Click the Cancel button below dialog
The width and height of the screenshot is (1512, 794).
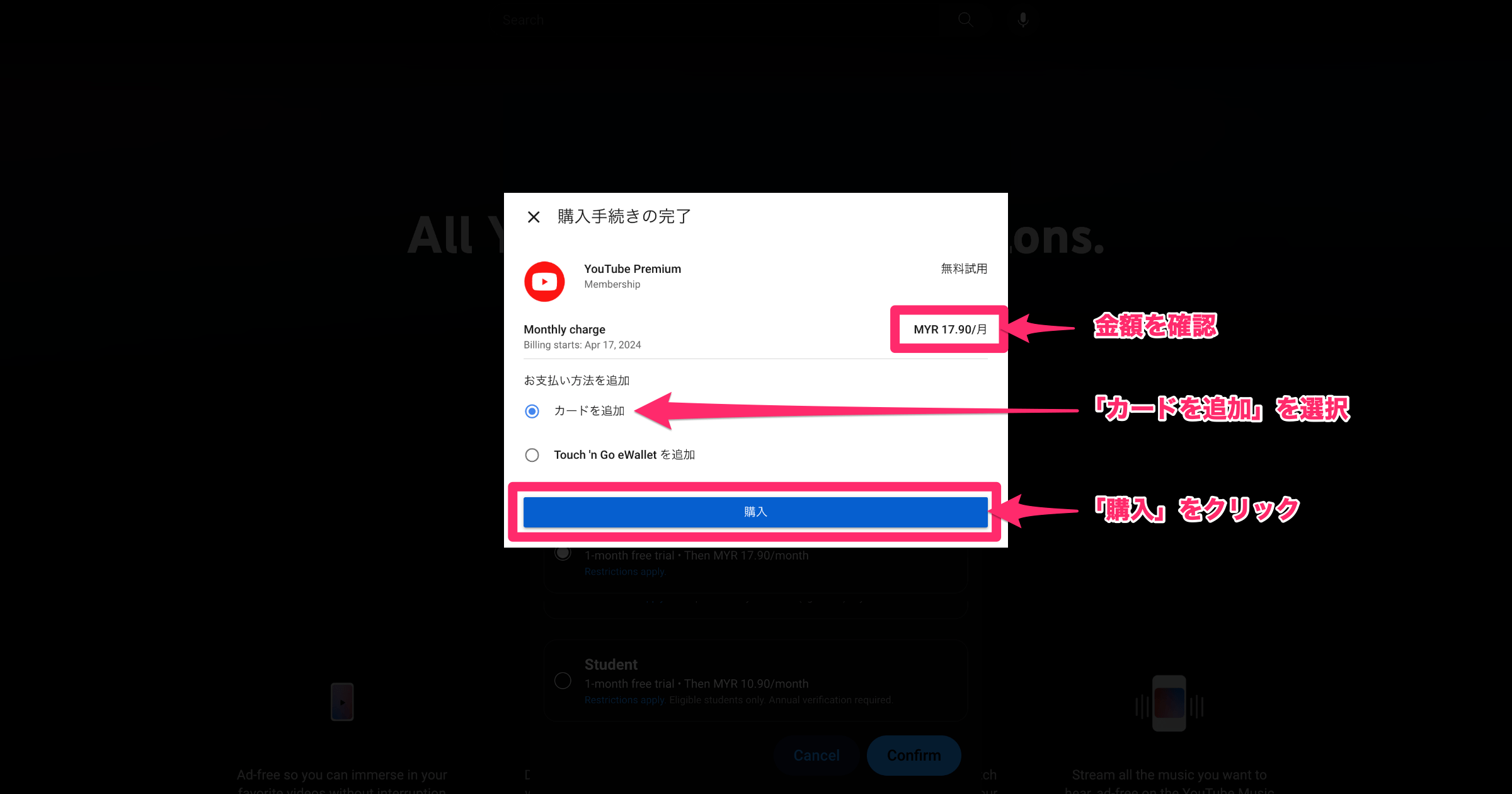[x=815, y=755]
